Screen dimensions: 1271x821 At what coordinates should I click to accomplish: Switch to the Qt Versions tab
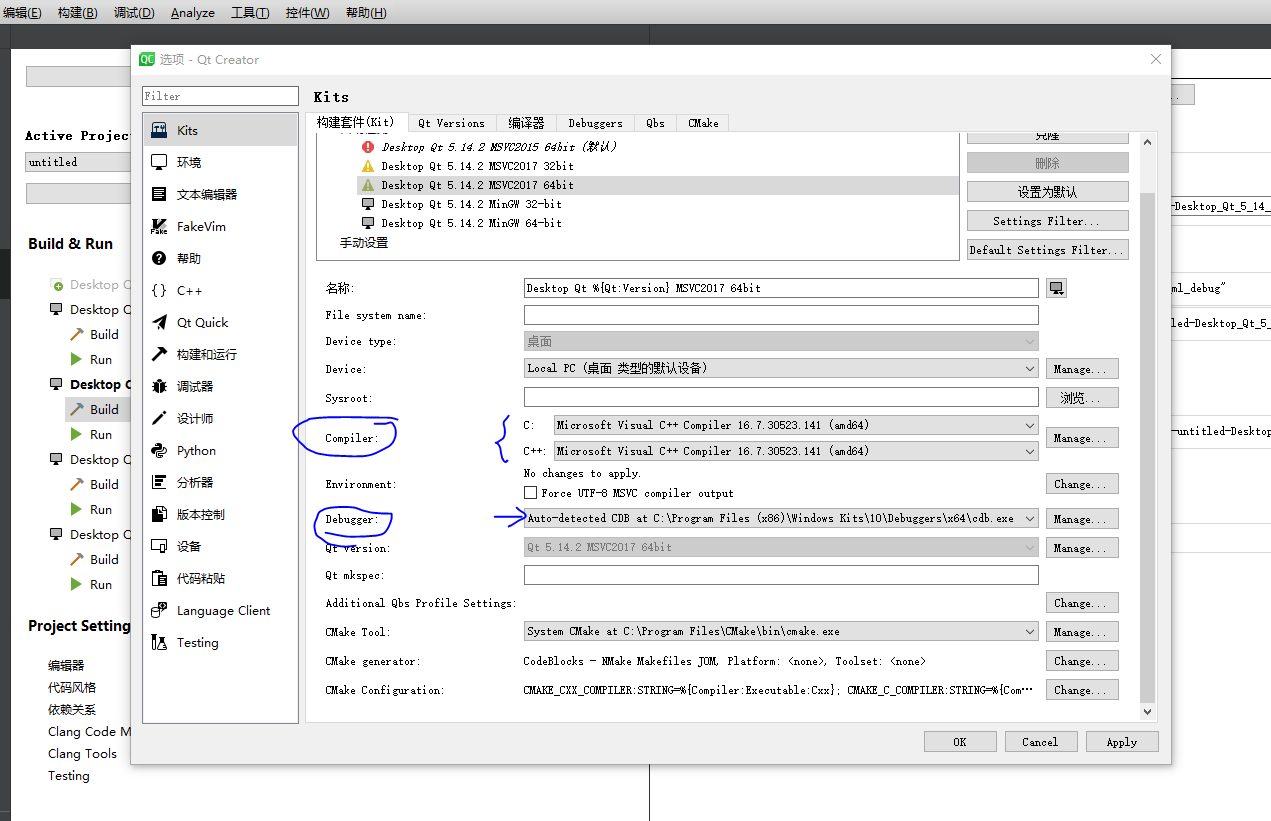(x=451, y=123)
